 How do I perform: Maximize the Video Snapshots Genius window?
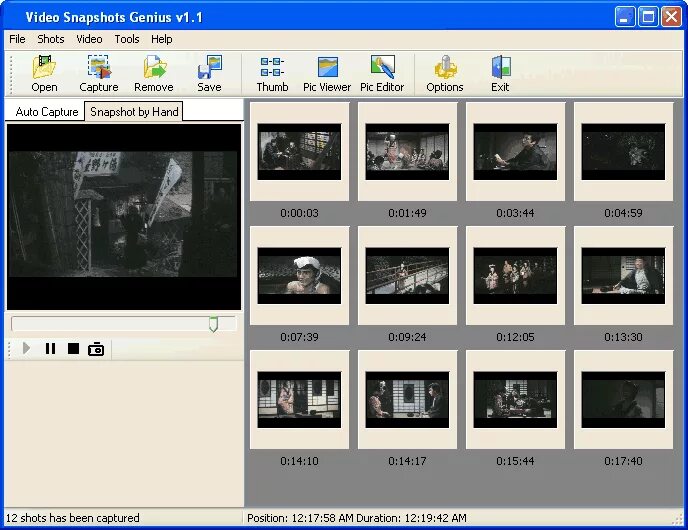point(648,17)
